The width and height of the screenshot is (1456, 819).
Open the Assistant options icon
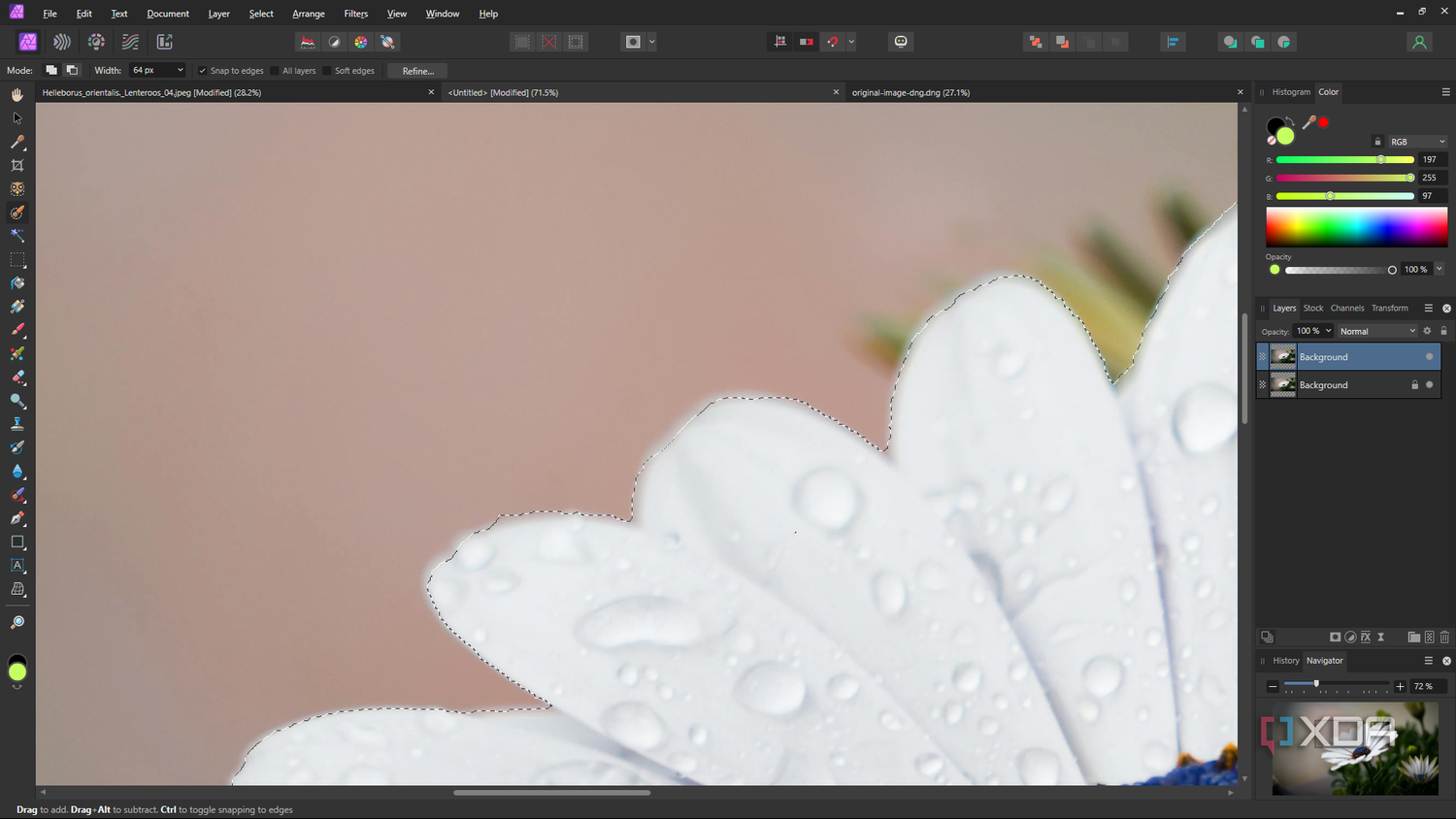(x=901, y=42)
